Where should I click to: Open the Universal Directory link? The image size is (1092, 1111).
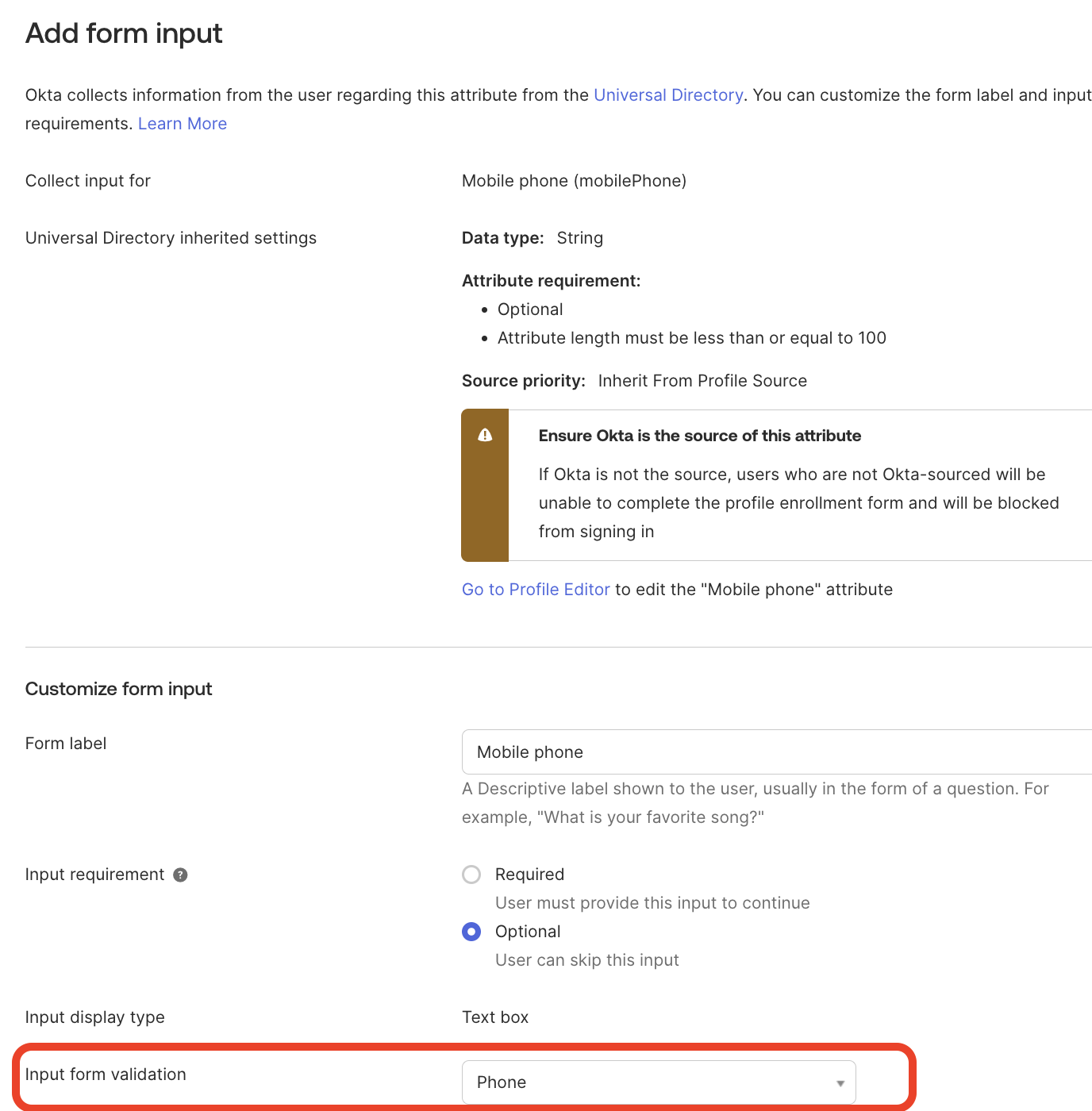(x=668, y=94)
